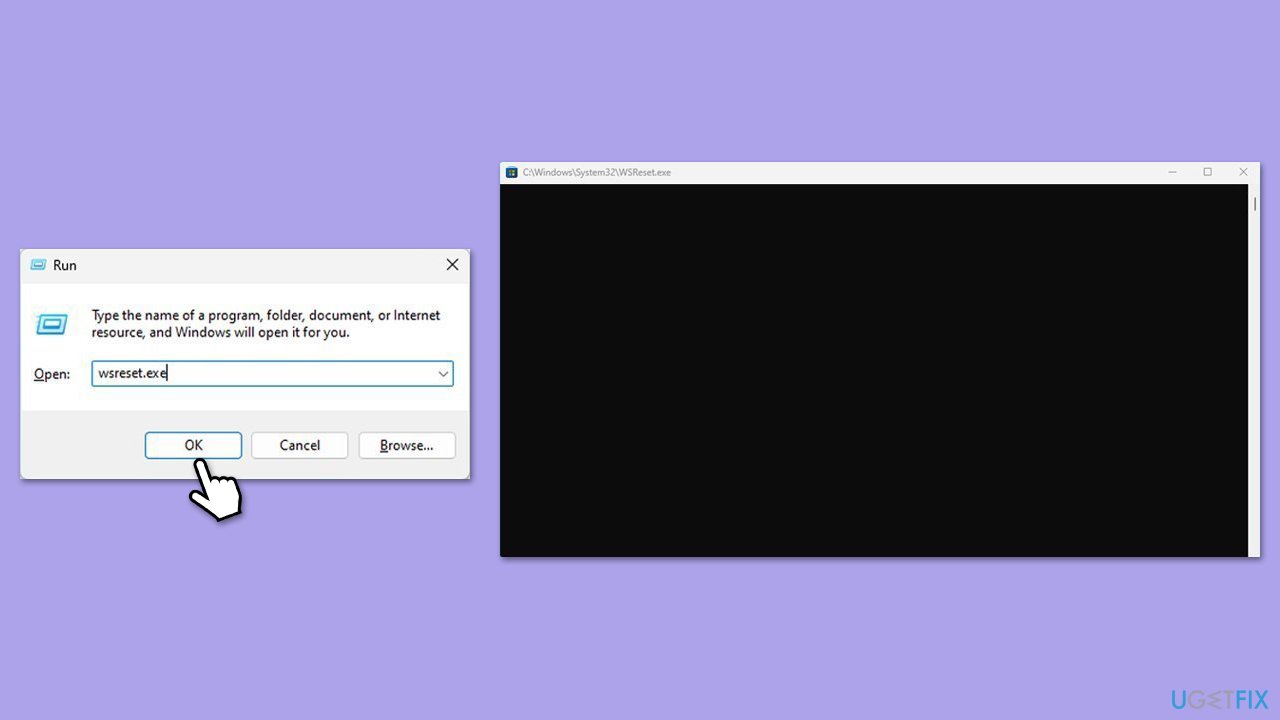
Task: Cancel the Run dialog
Action: pyautogui.click(x=299, y=445)
